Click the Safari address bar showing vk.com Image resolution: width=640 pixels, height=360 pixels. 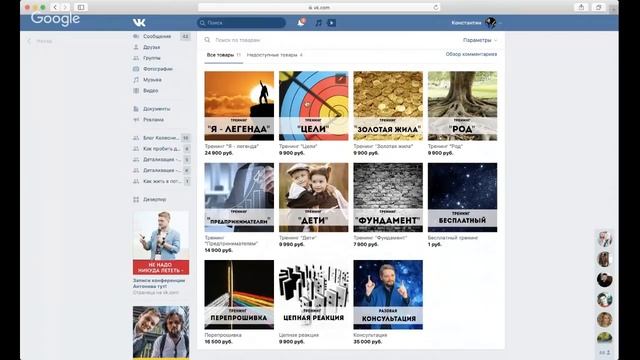coord(319,7)
